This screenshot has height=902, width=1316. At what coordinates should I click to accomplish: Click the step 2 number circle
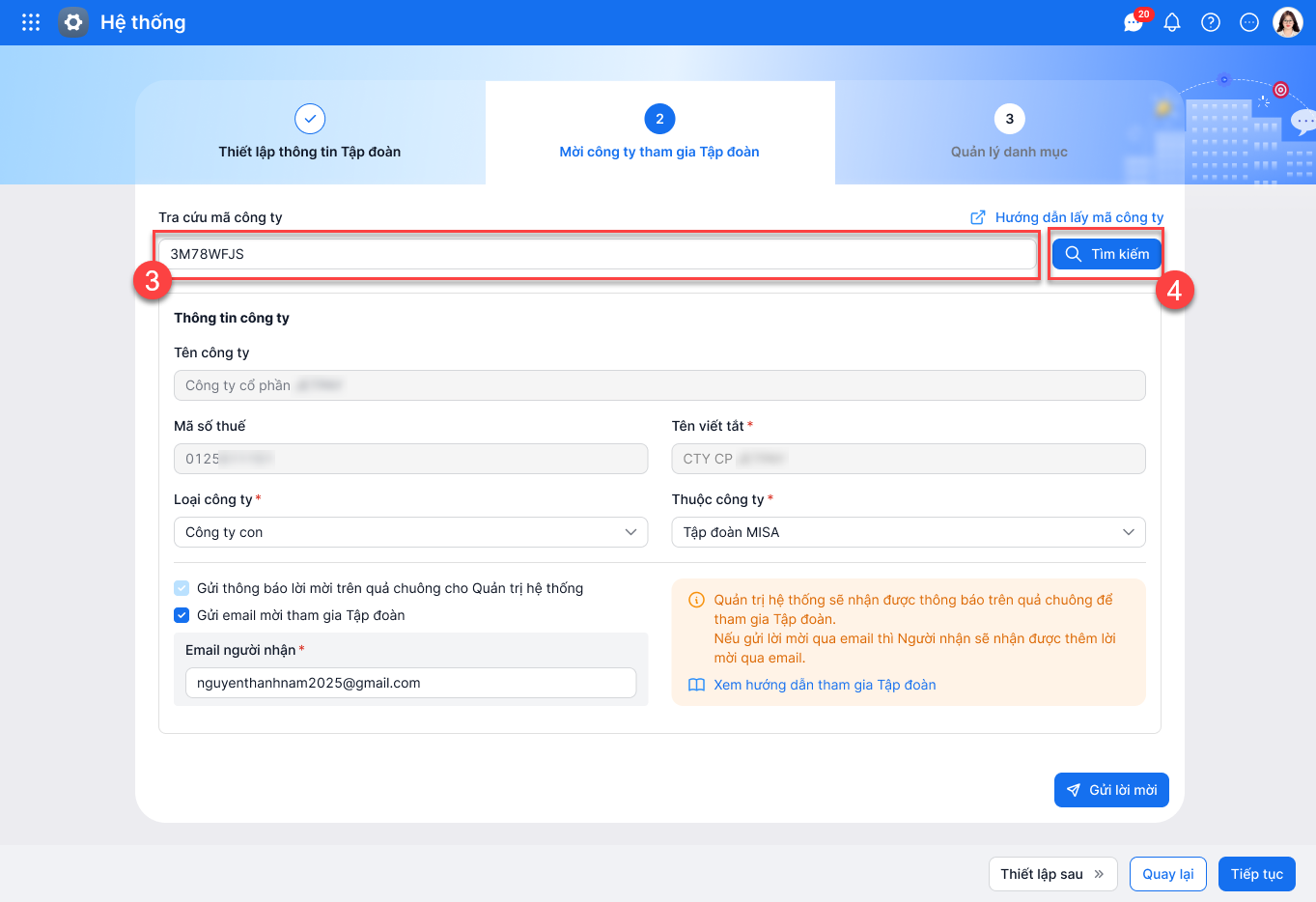[659, 119]
